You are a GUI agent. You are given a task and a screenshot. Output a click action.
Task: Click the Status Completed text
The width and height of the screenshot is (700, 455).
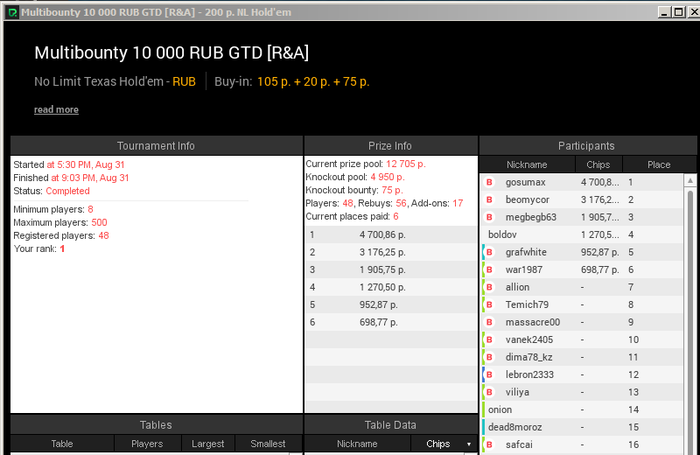(x=68, y=191)
